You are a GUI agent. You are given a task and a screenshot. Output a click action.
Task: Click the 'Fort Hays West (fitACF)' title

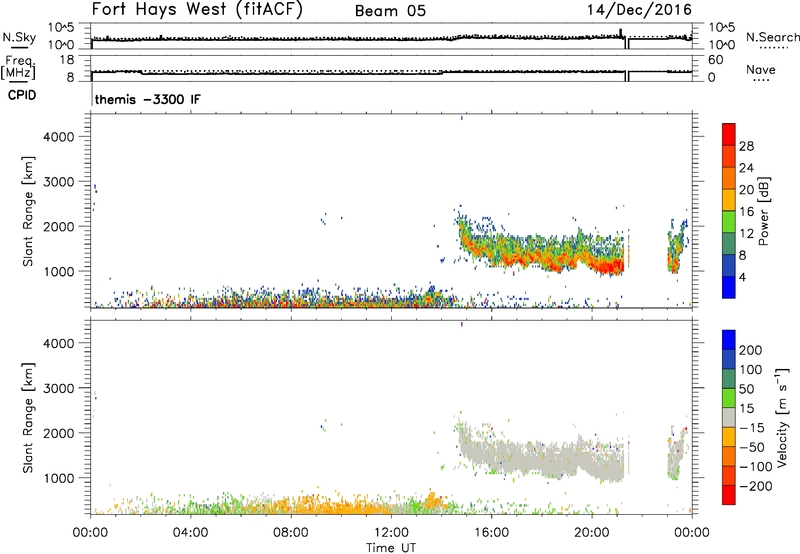(x=197, y=9)
